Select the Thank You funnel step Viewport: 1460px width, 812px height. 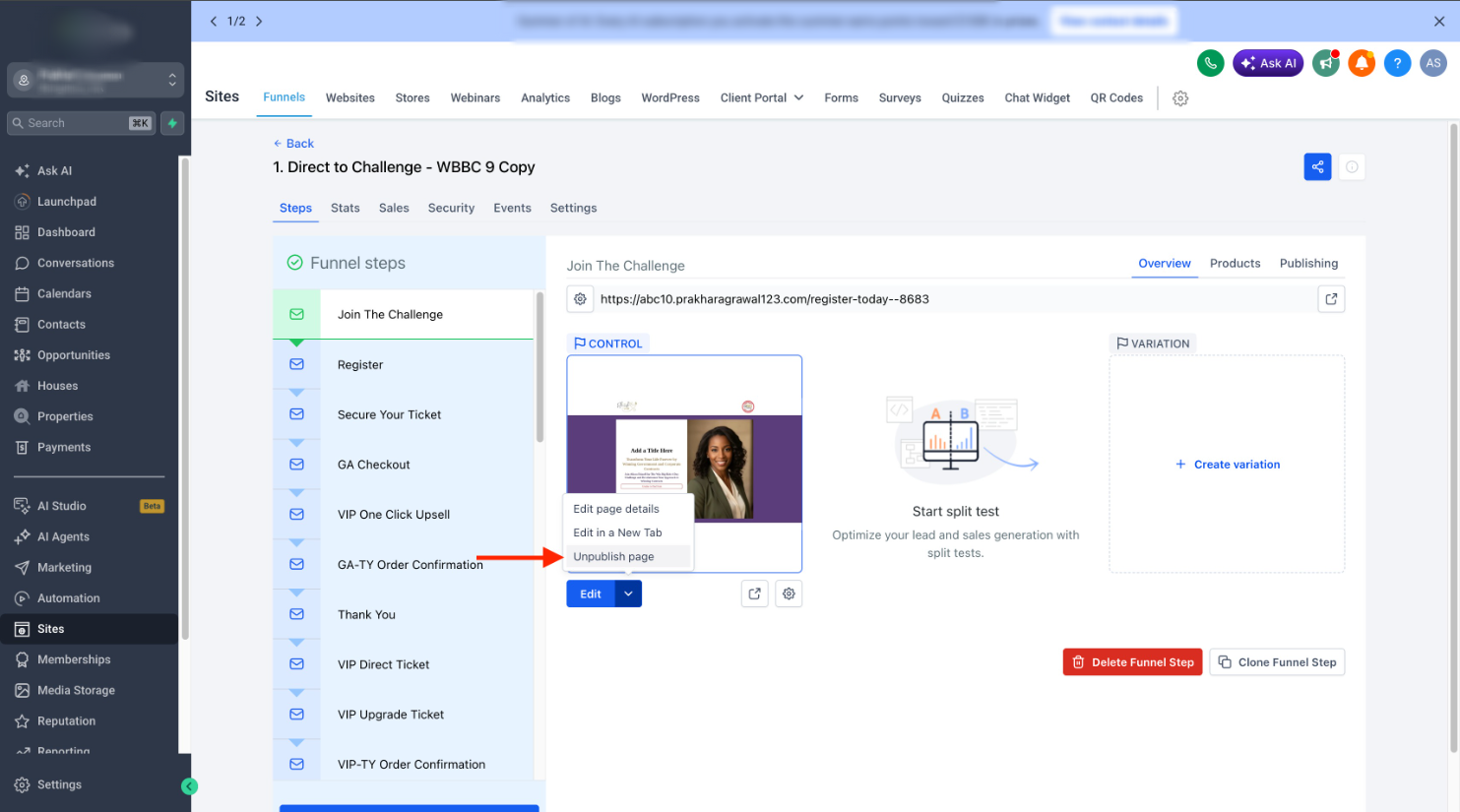(404, 614)
